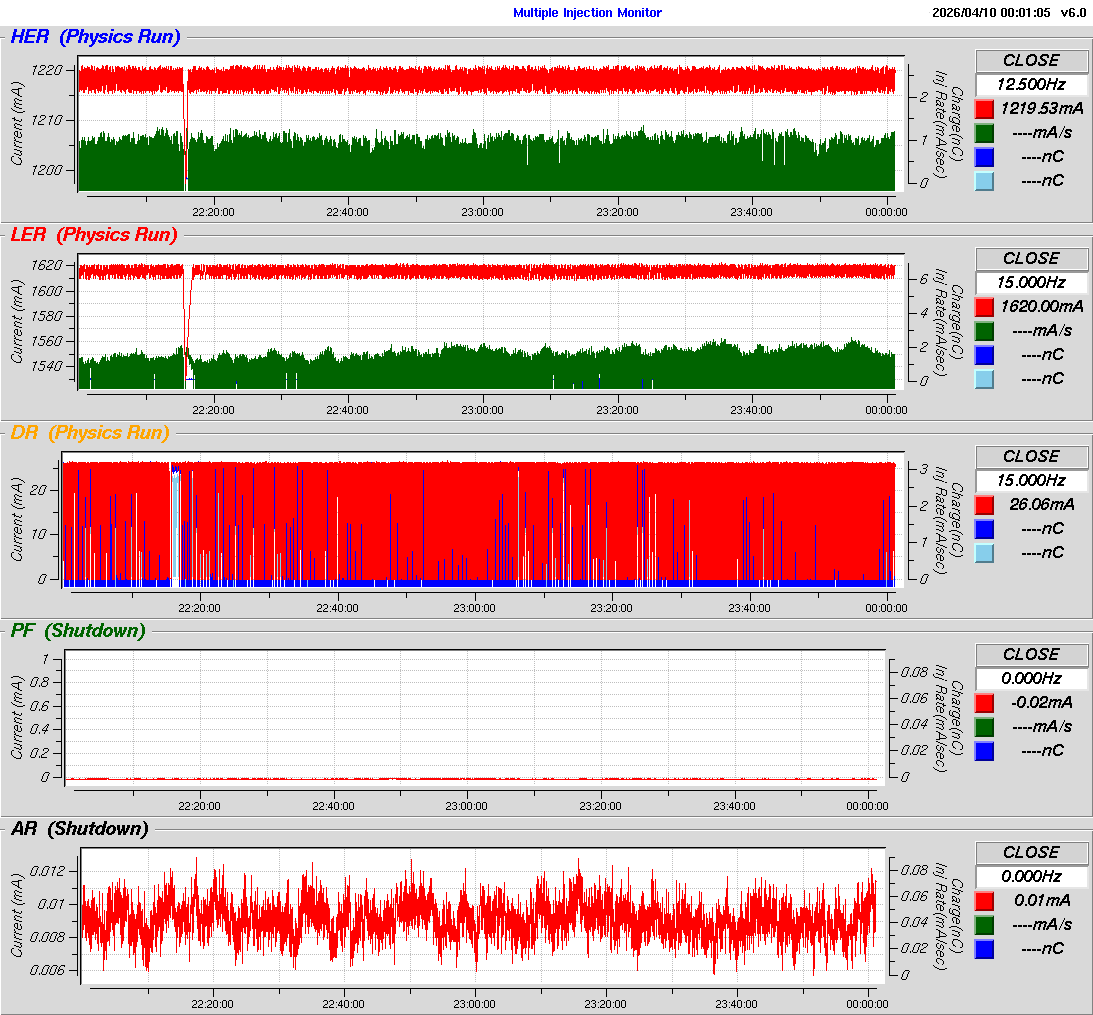This screenshot has height=1015, width=1093.
Task: Click the HER red current swatch
Action: click(985, 109)
